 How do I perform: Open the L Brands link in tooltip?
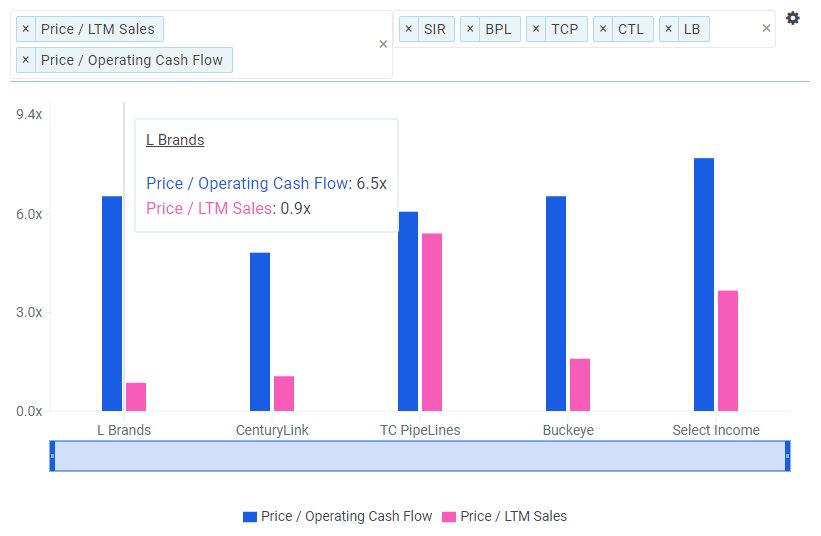tap(175, 140)
